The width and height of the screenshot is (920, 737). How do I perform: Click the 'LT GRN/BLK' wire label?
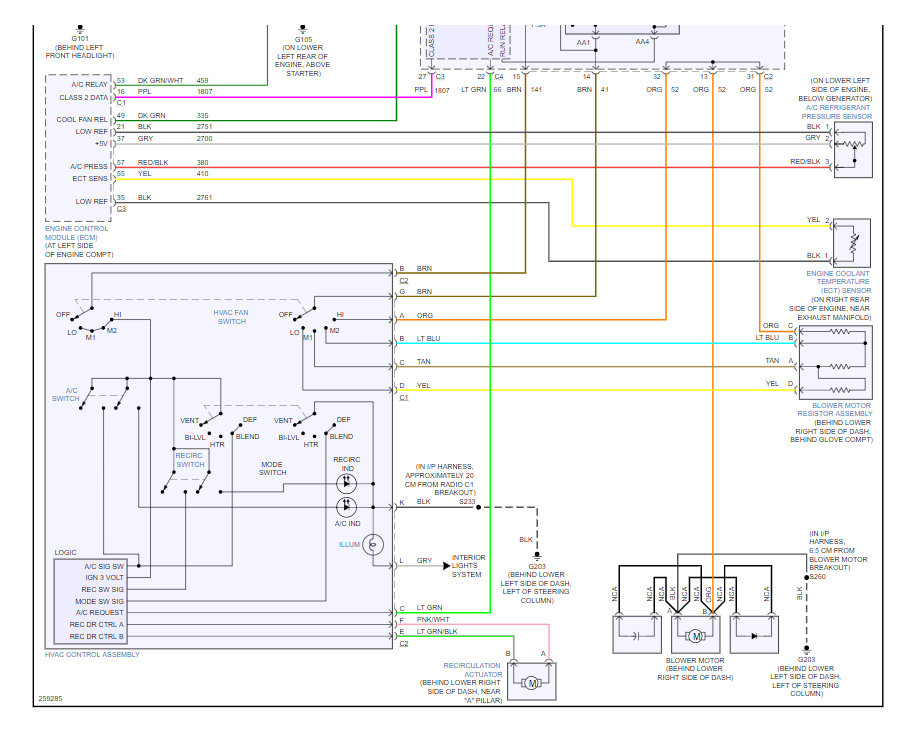click(437, 631)
